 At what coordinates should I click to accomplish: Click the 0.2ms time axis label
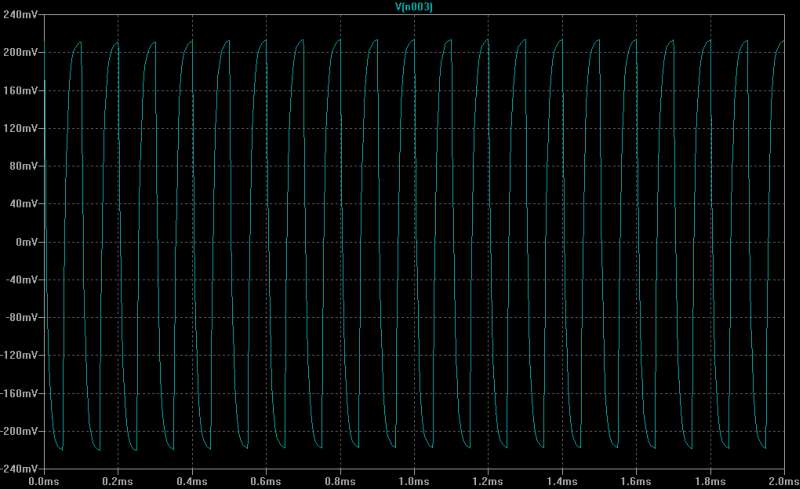coord(118,481)
